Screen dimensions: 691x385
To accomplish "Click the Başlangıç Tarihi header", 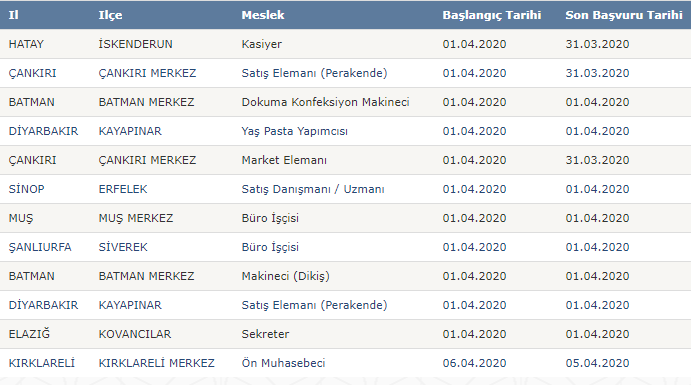I will [492, 15].
